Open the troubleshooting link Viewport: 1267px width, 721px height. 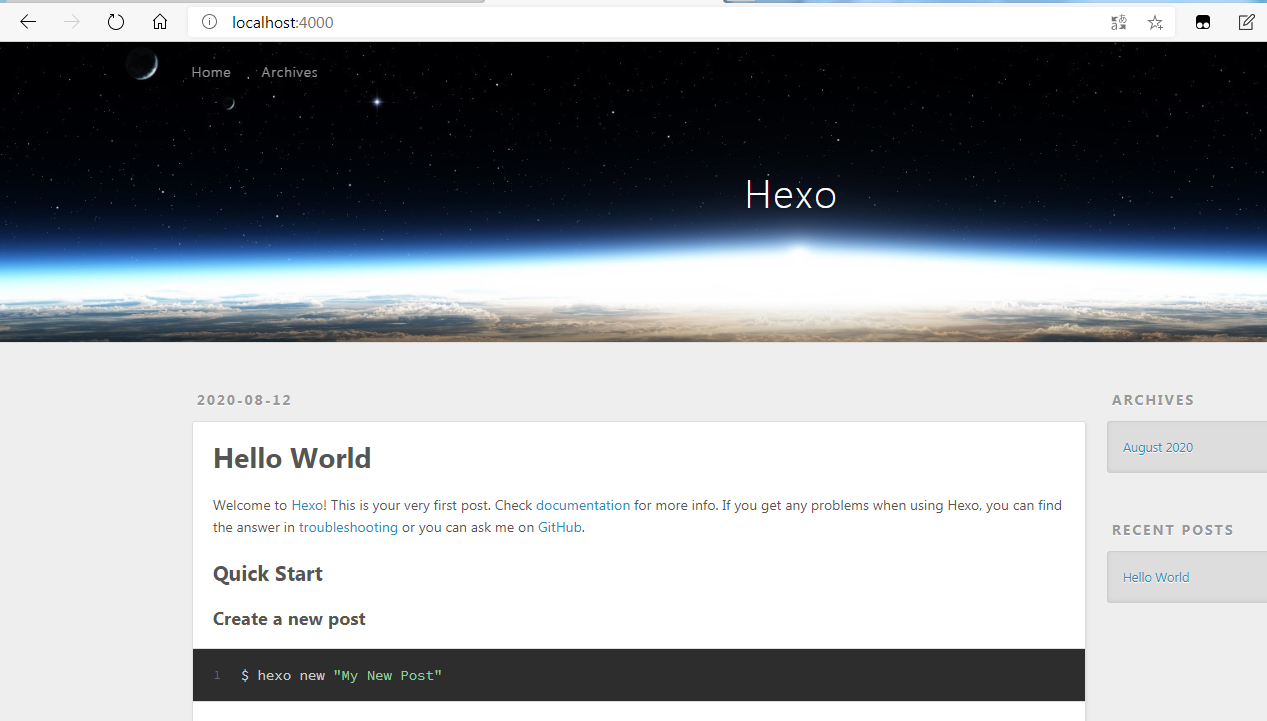[348, 527]
